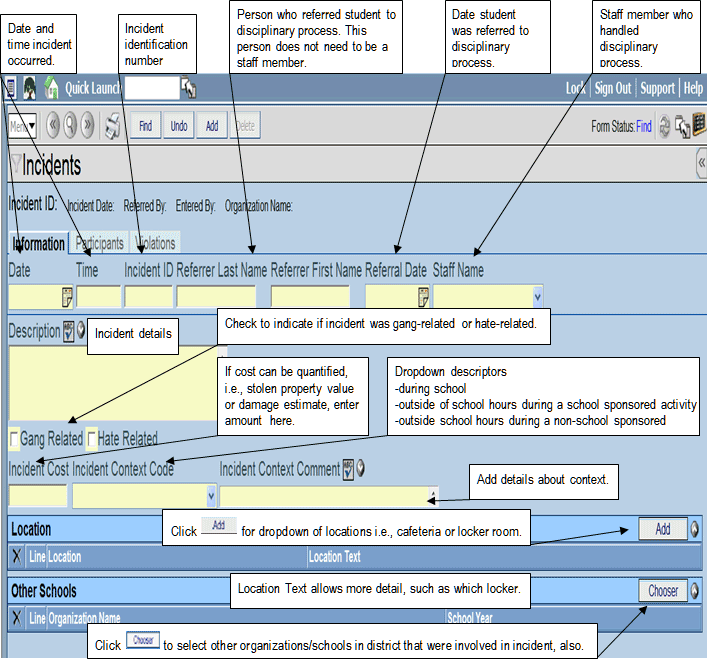Go to home via the house icon
712x667 pixels.
click(51, 88)
